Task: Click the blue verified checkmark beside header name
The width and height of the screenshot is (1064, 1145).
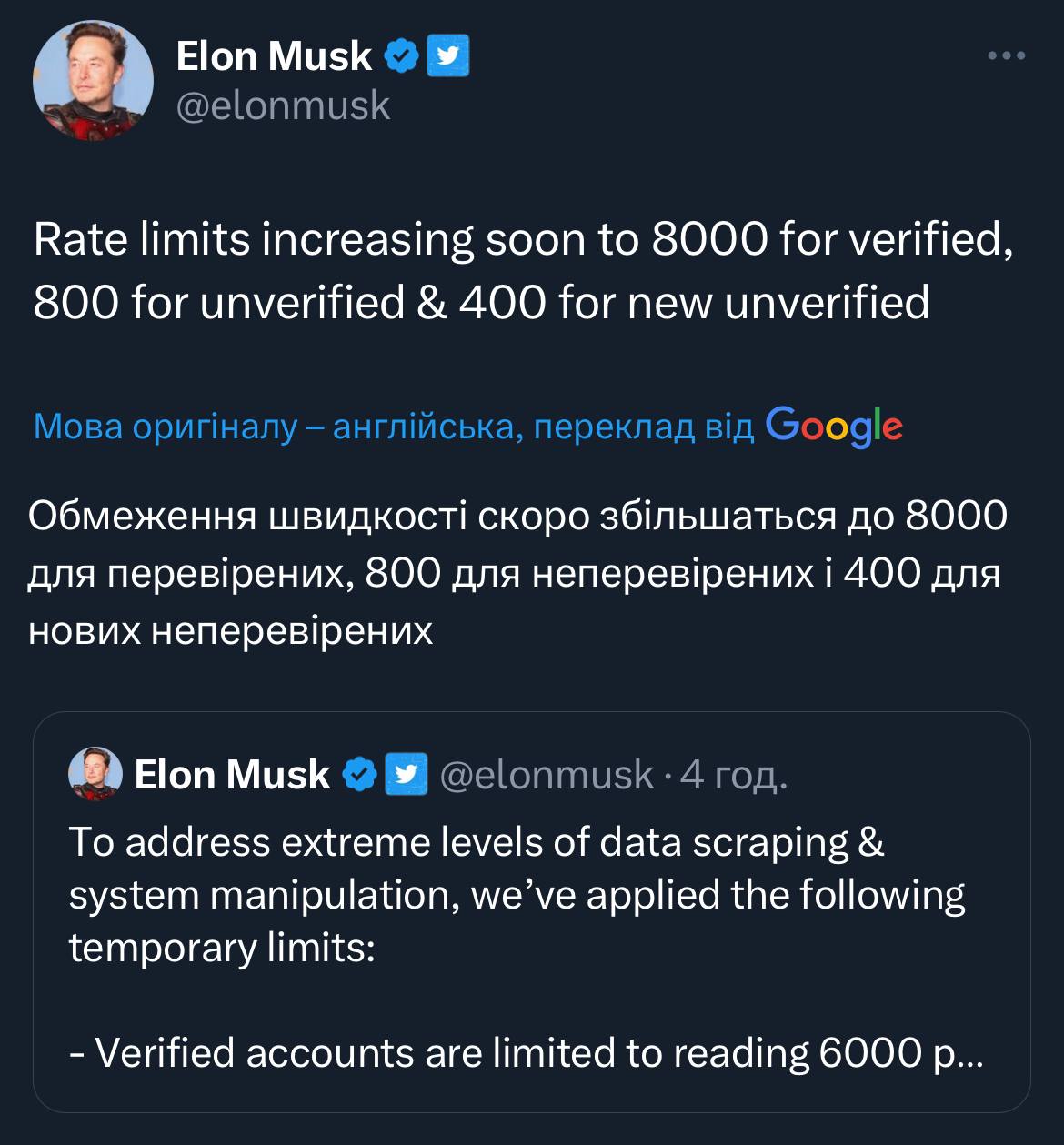Action: click(x=401, y=56)
